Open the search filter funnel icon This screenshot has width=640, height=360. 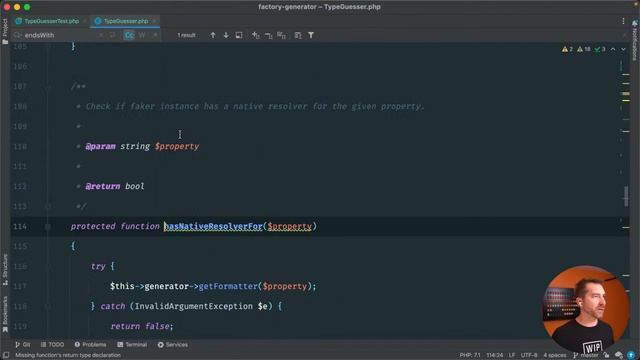coord(311,36)
